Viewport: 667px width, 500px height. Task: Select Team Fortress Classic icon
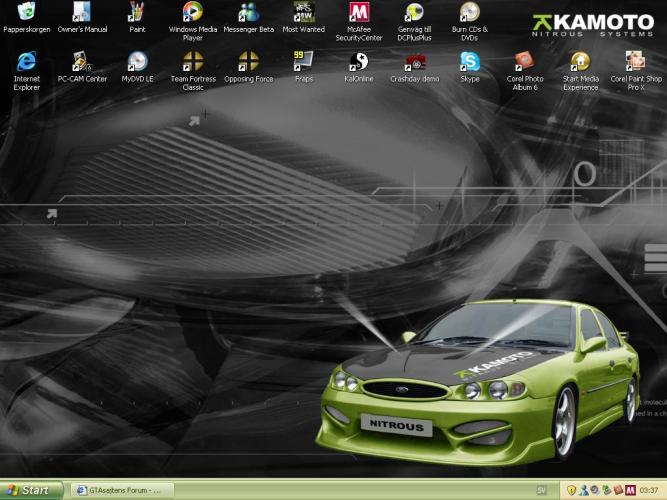click(193, 62)
